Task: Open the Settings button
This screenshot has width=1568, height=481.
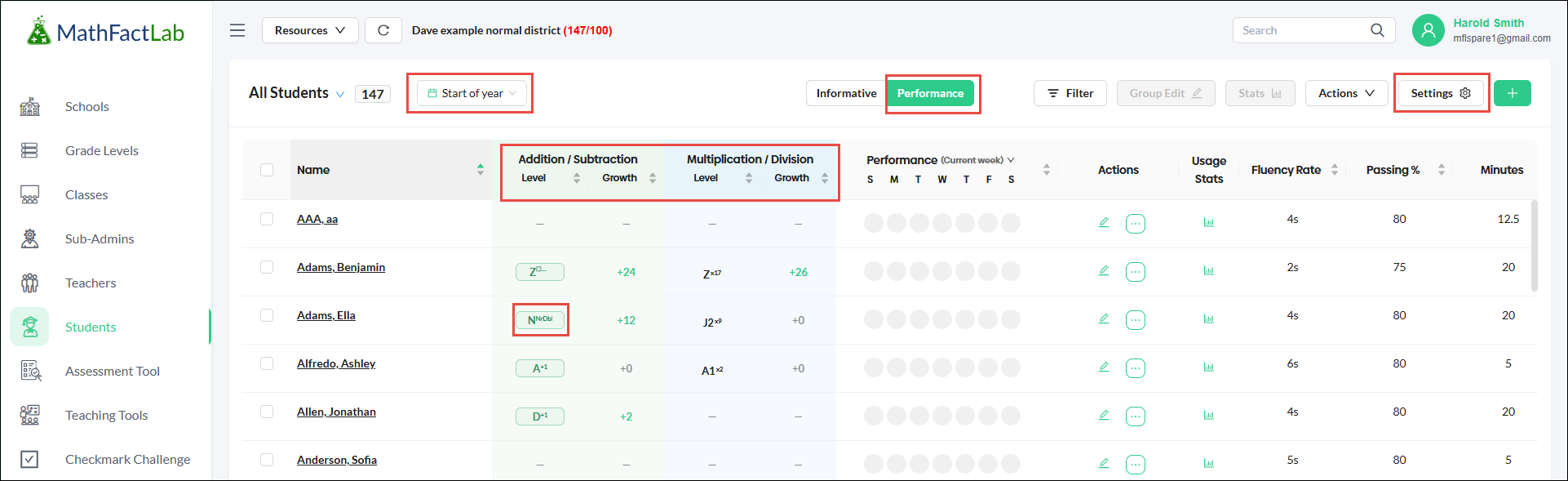Action: click(1441, 93)
